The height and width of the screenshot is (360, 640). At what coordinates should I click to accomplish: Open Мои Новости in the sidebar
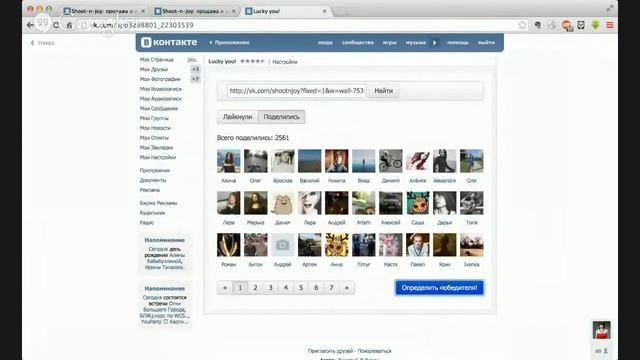coord(155,128)
